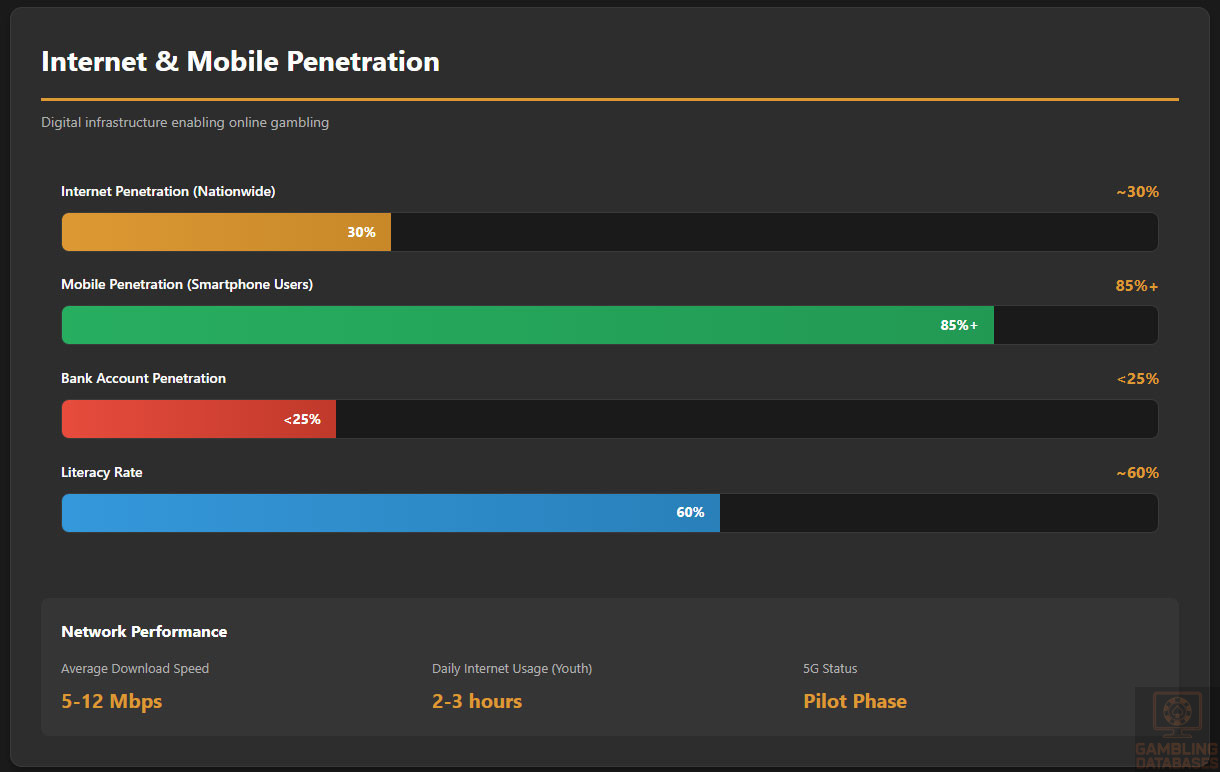Image resolution: width=1220 pixels, height=772 pixels.
Task: Click the ~60% value at right
Action: coord(1137,473)
